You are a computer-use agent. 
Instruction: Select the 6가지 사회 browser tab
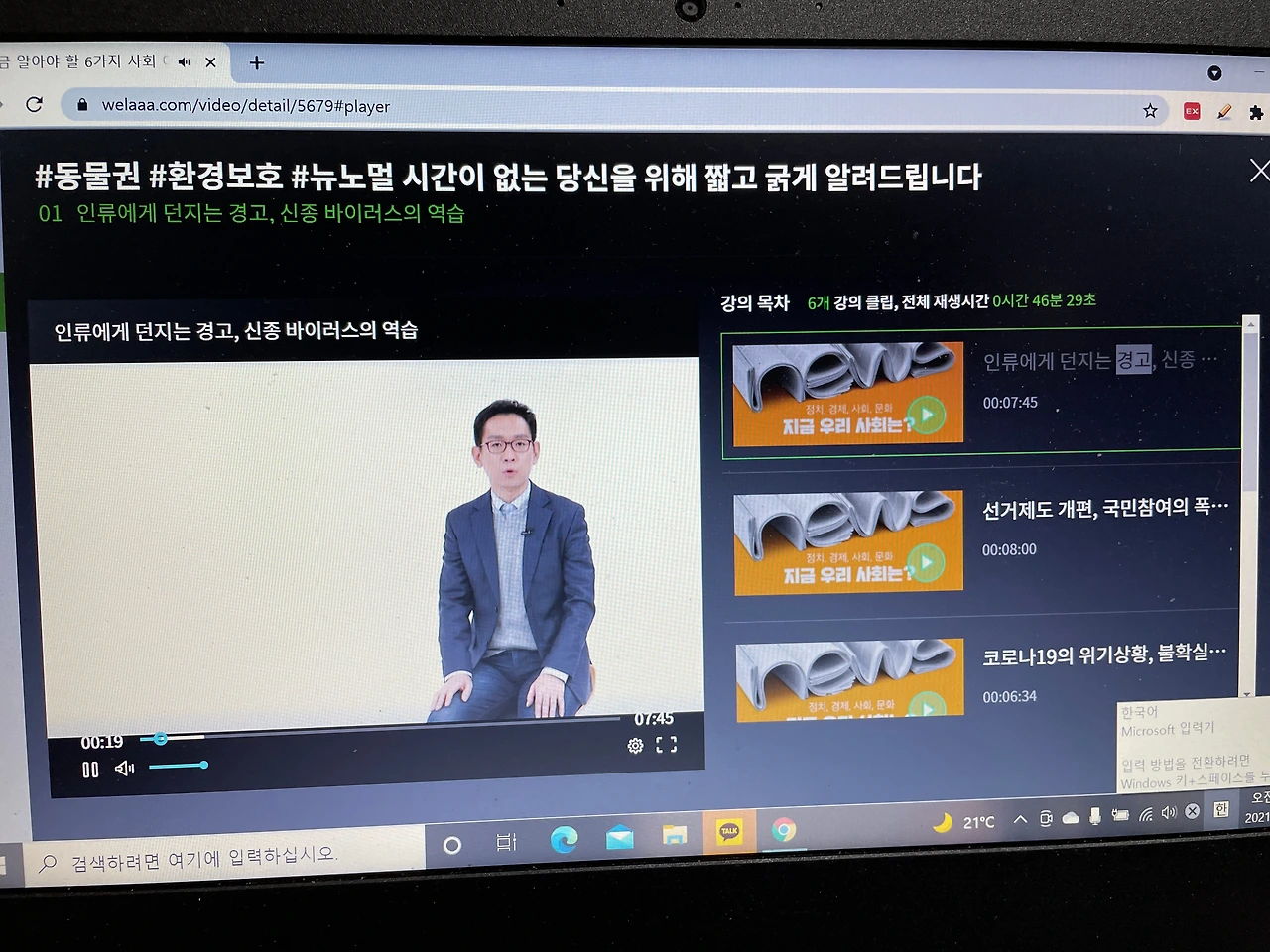point(99,61)
